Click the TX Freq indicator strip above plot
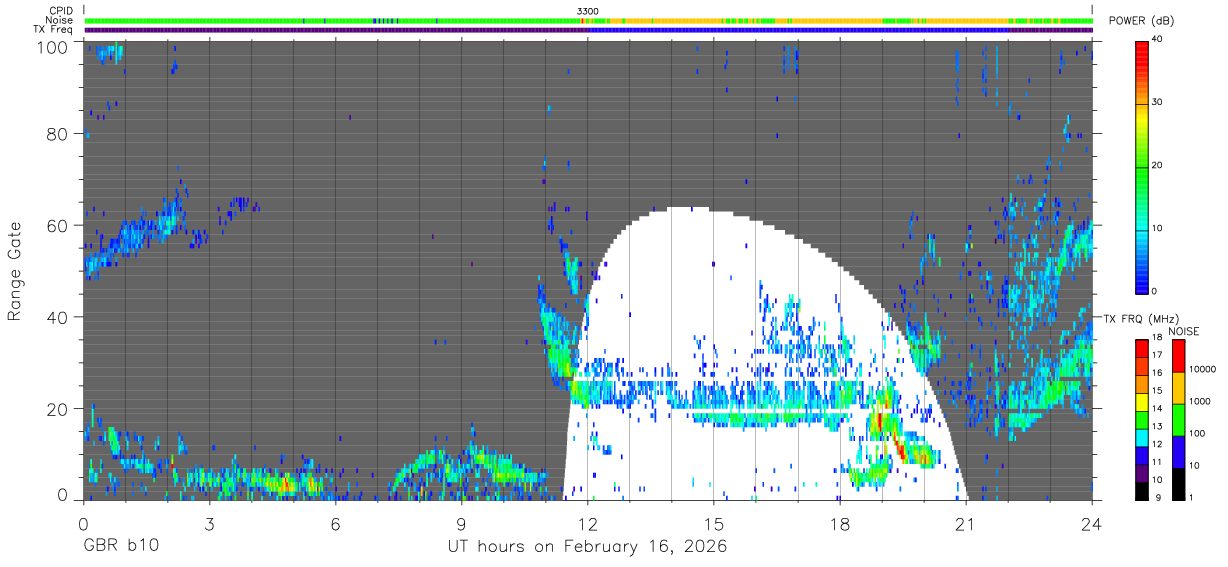1228x567 pixels. 589,30
